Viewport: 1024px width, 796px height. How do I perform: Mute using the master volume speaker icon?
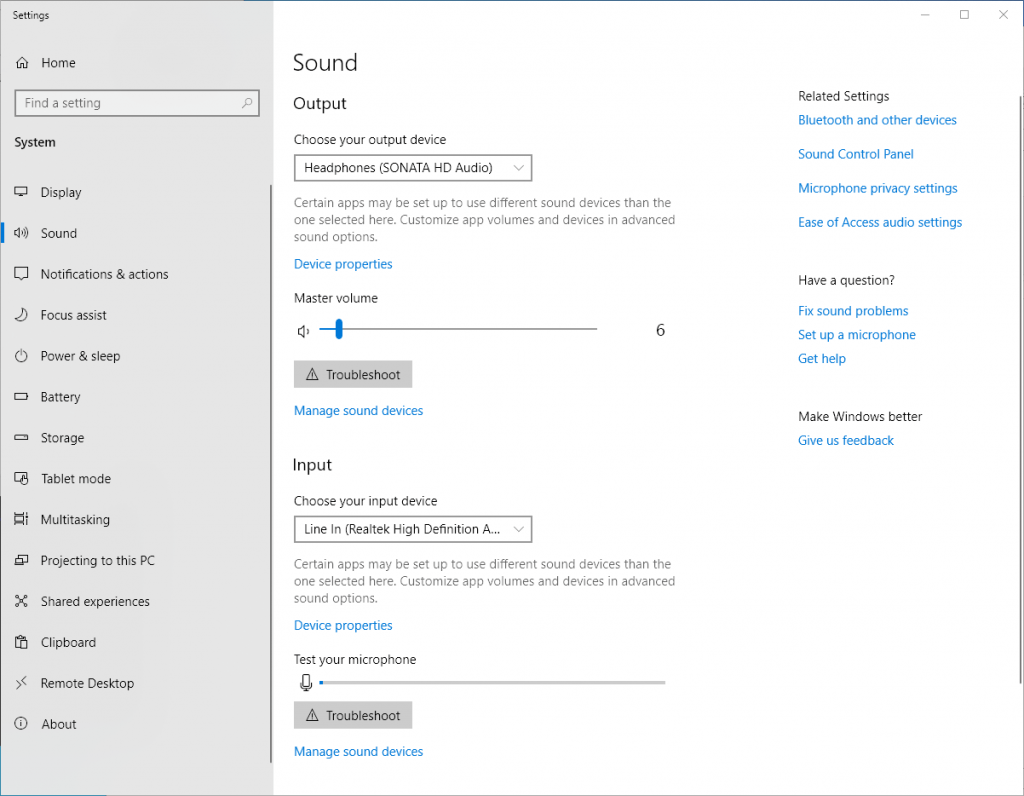(x=303, y=331)
